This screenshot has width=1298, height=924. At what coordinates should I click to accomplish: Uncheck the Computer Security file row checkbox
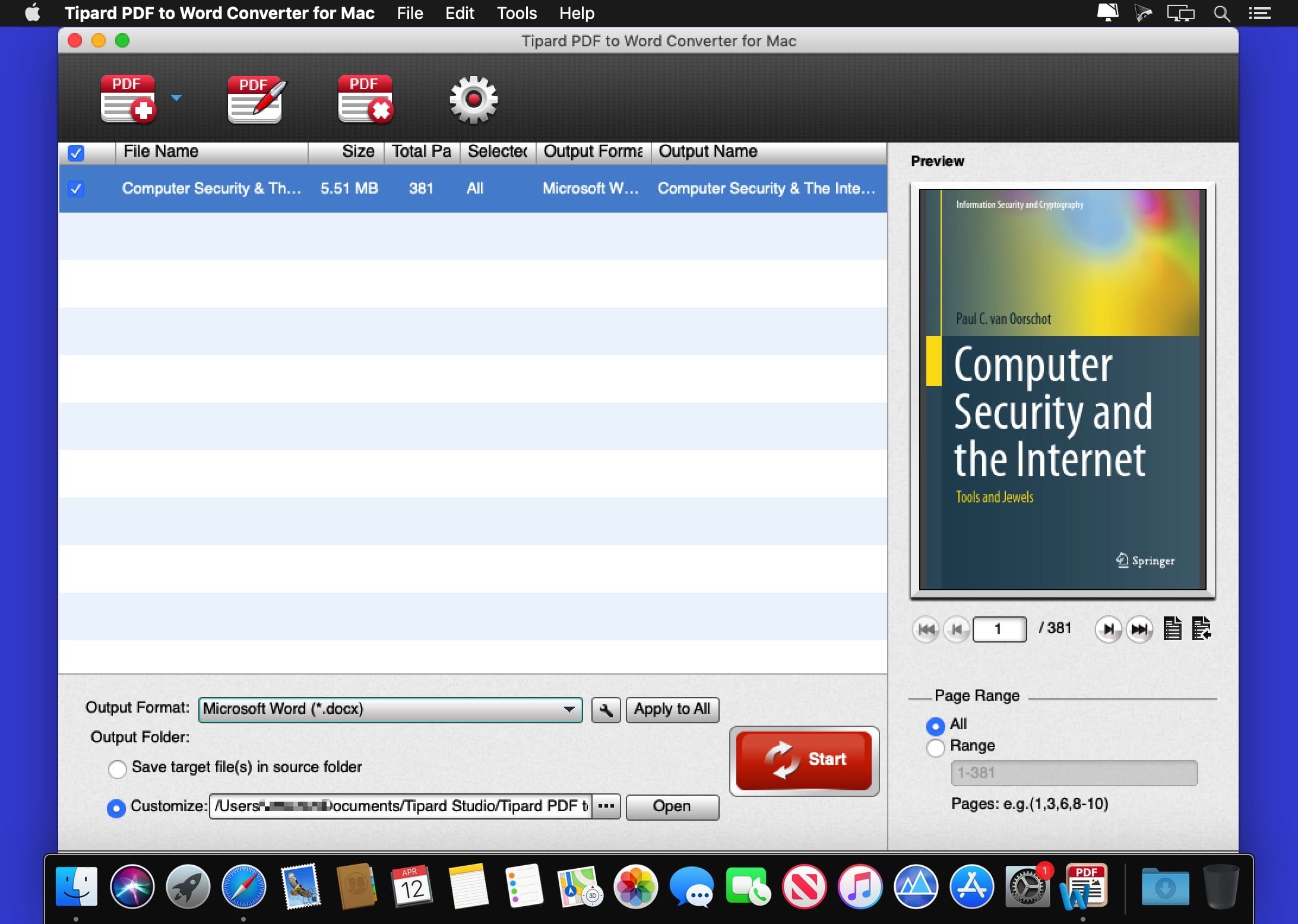(76, 189)
